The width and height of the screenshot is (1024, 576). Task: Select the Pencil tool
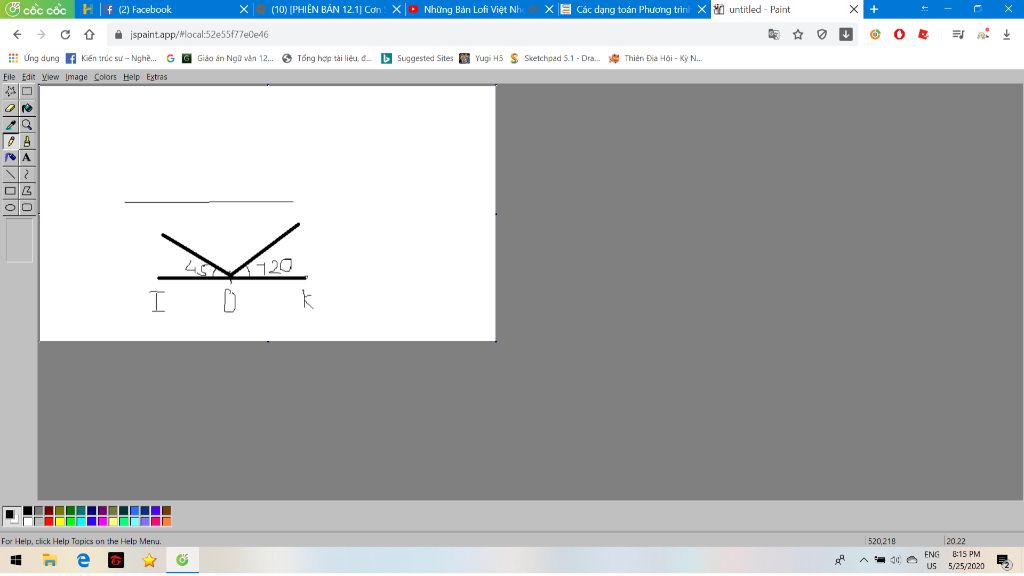pos(10,141)
